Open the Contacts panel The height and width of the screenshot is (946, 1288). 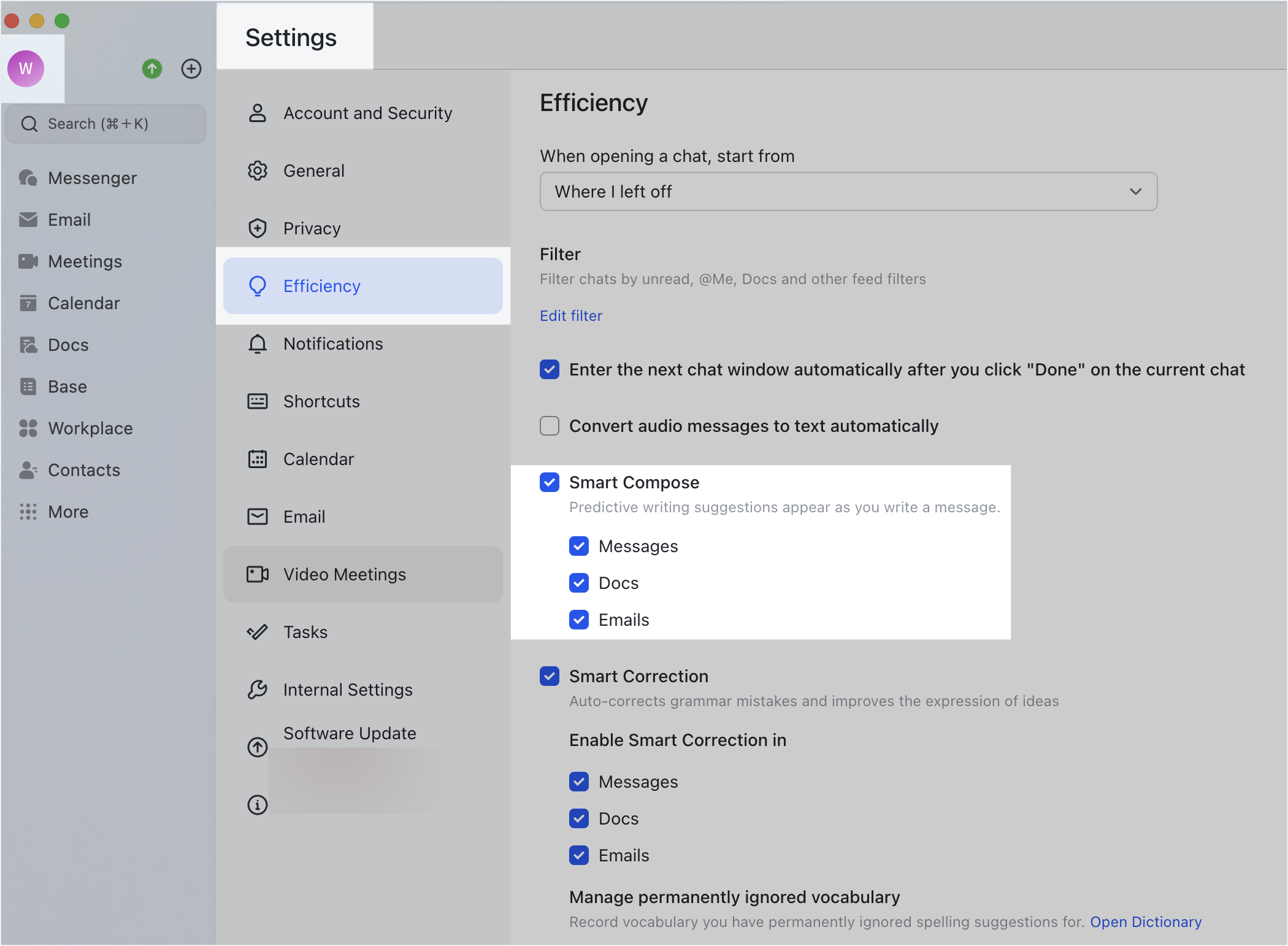[x=83, y=470]
